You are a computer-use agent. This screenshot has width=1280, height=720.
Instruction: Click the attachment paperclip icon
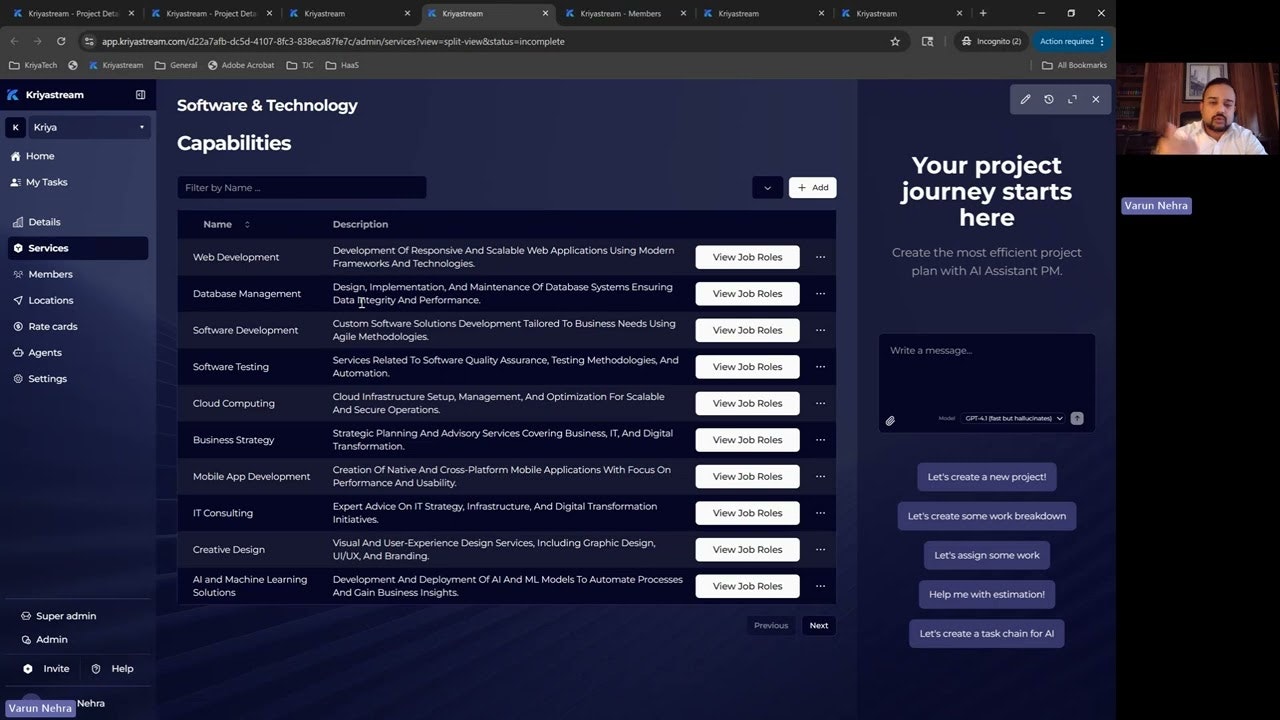[890, 421]
